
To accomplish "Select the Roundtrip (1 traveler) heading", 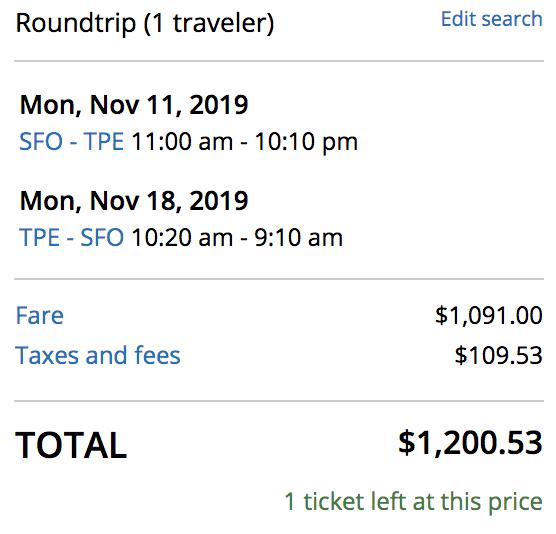I will pyautogui.click(x=145, y=23).
